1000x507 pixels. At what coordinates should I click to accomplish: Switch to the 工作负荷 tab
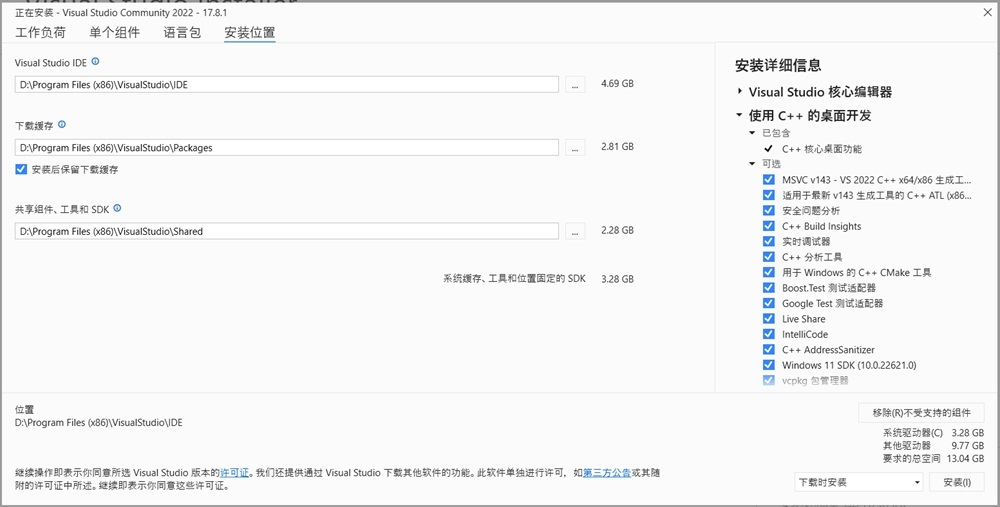point(40,33)
